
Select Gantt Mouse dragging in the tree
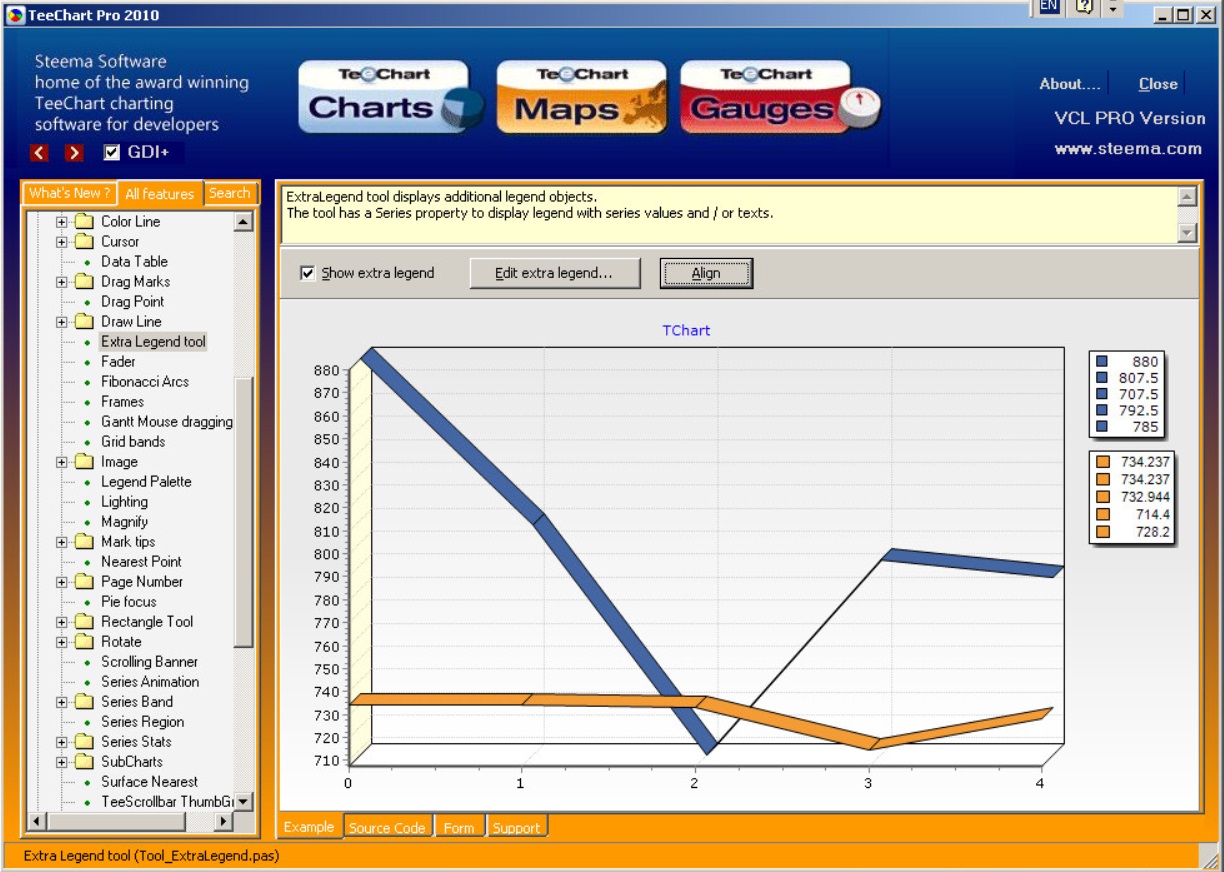[166, 422]
